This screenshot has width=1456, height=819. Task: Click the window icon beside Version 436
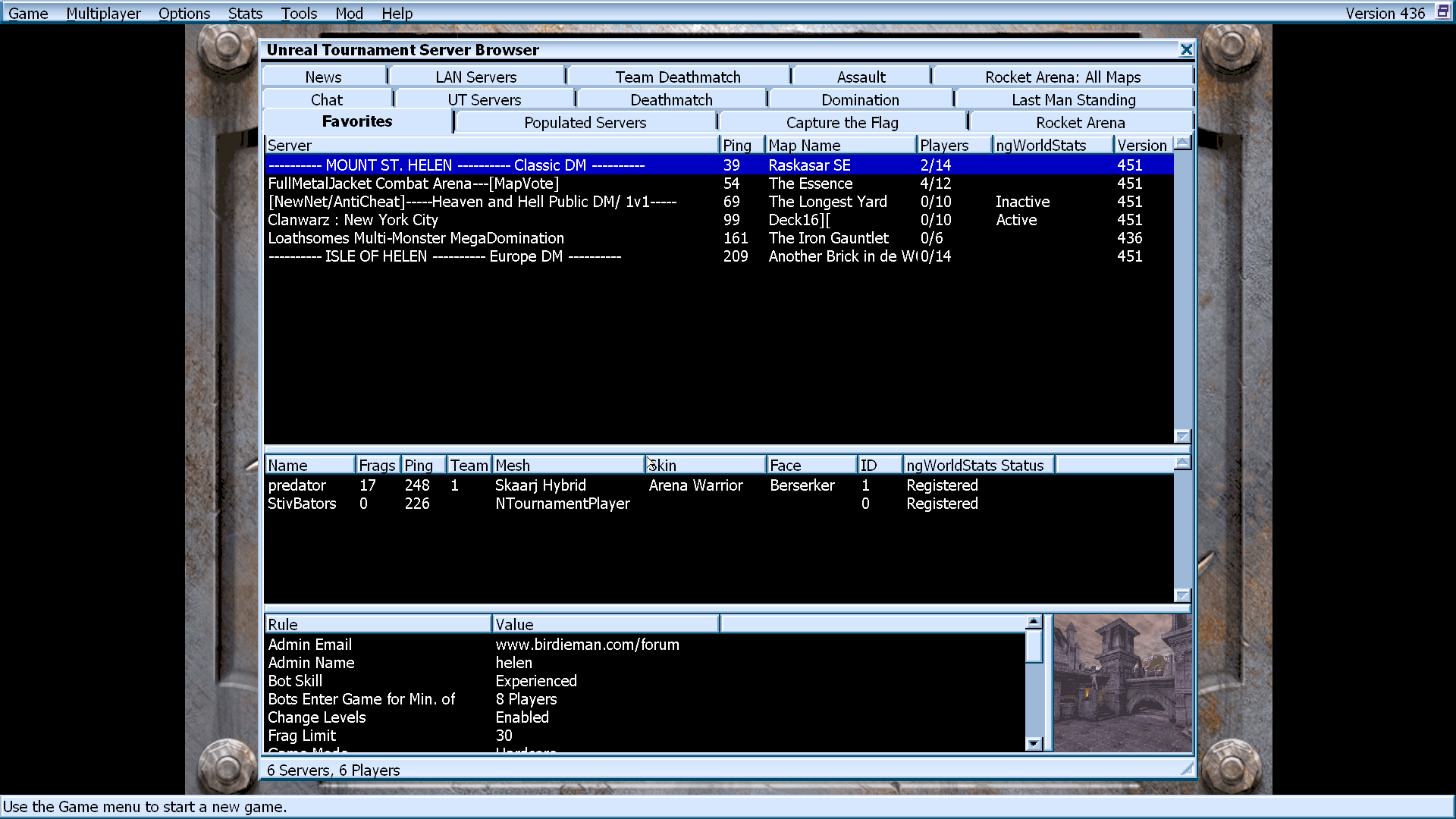(1442, 11)
